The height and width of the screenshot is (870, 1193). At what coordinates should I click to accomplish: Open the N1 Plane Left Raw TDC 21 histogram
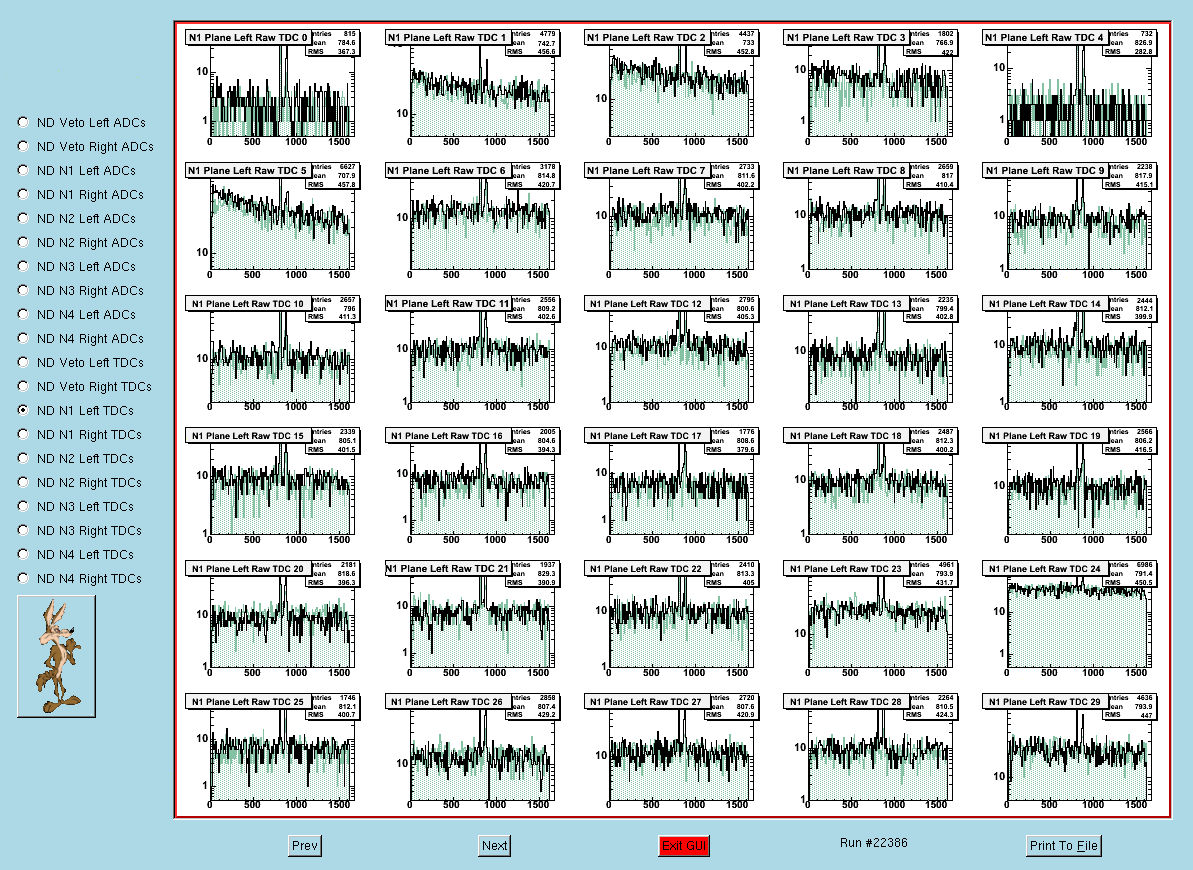coord(471,619)
